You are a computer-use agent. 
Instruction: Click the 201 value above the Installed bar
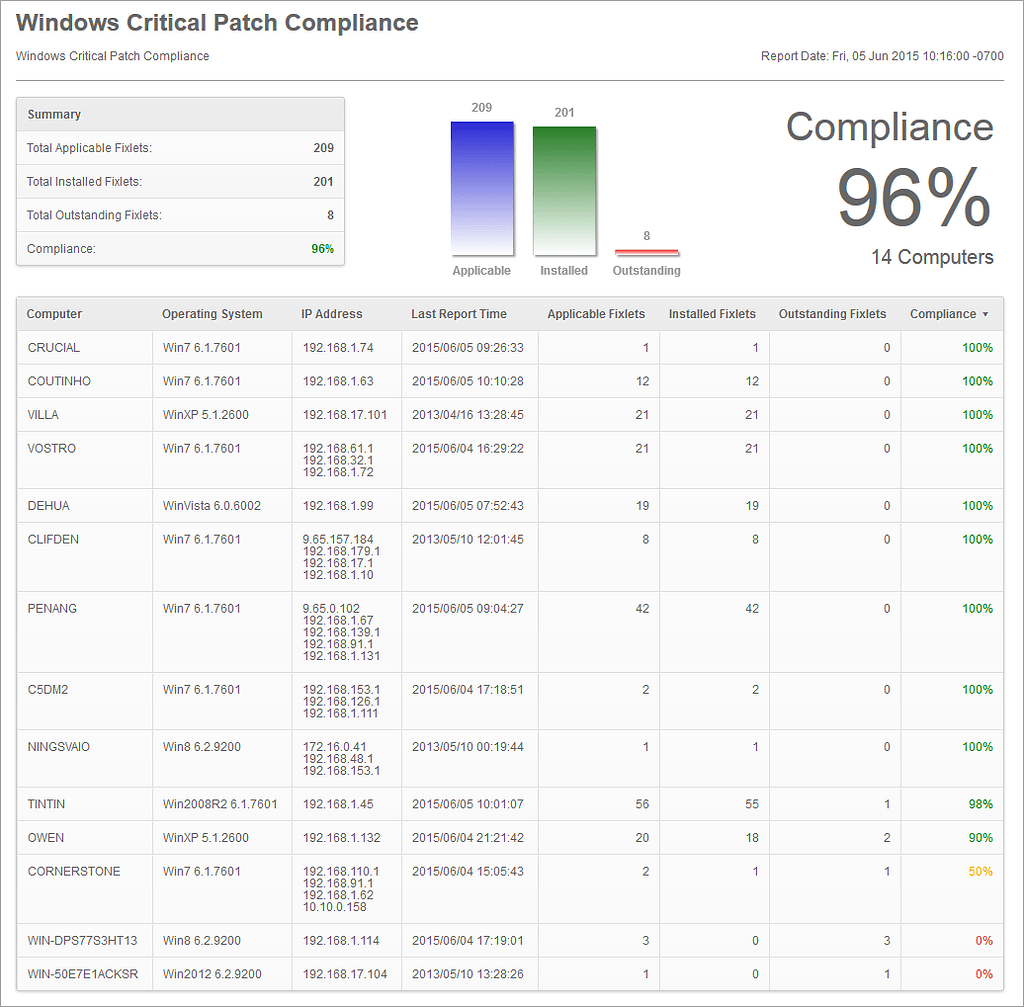(x=564, y=111)
